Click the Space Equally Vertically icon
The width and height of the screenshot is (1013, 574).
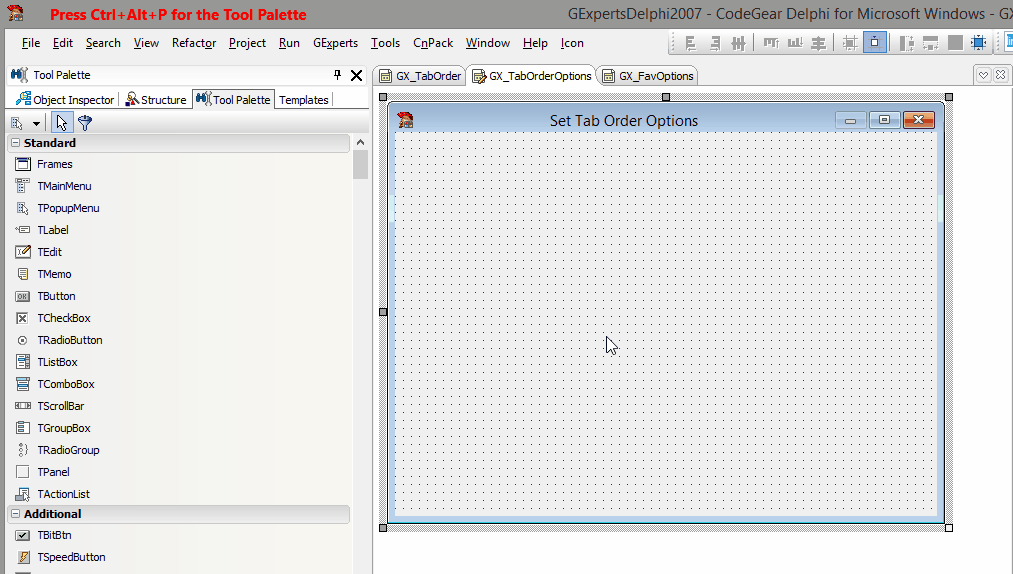tap(930, 43)
